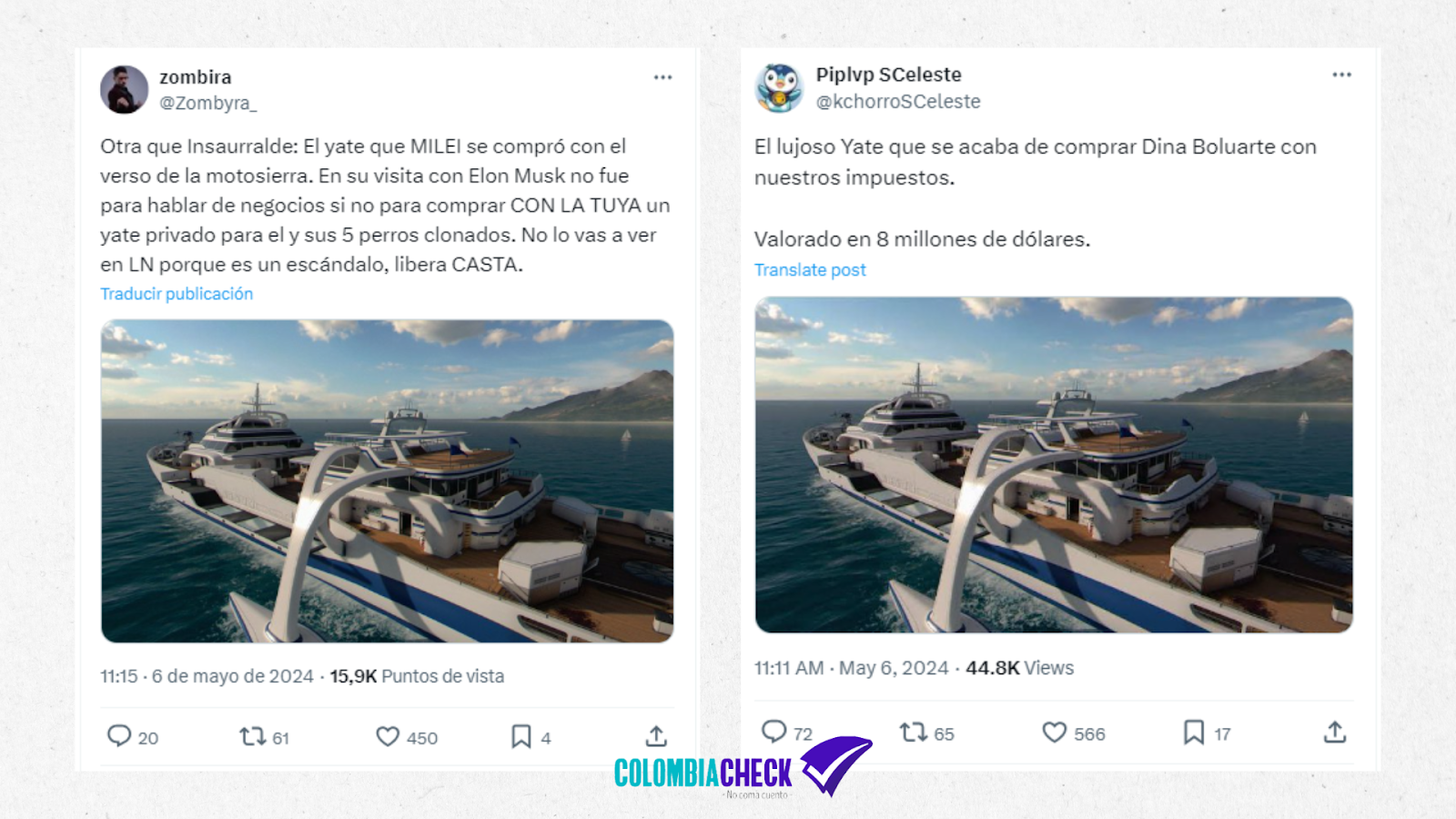Image resolution: width=1456 pixels, height=819 pixels.
Task: Bookmark the Dina Boluarte yacht tweet
Action: pyautogui.click(x=1194, y=732)
